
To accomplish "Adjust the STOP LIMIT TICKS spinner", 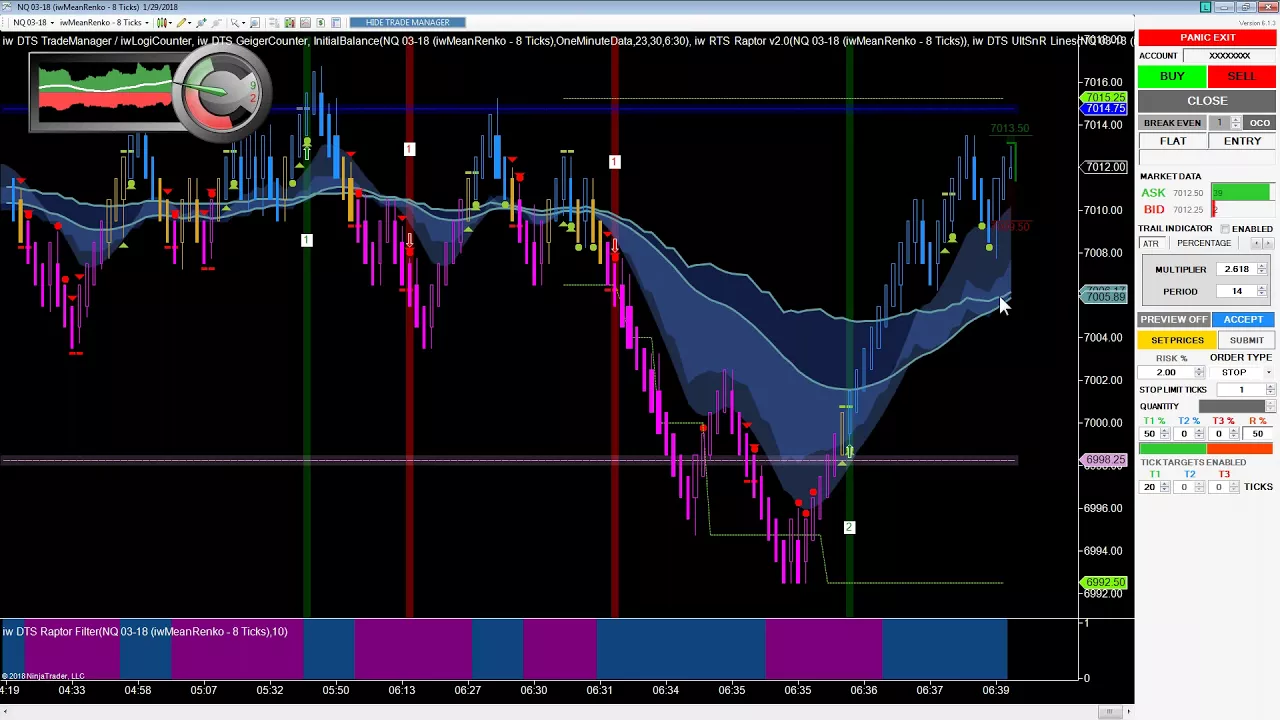I will 1270,389.
